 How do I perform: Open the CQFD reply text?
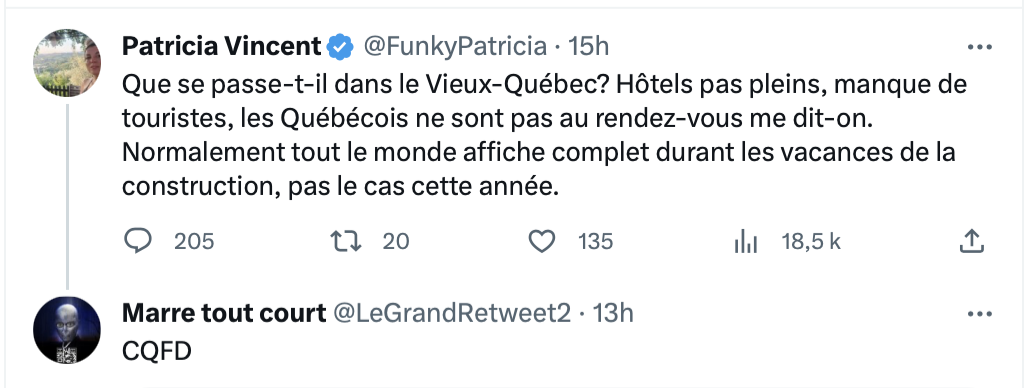(157, 351)
